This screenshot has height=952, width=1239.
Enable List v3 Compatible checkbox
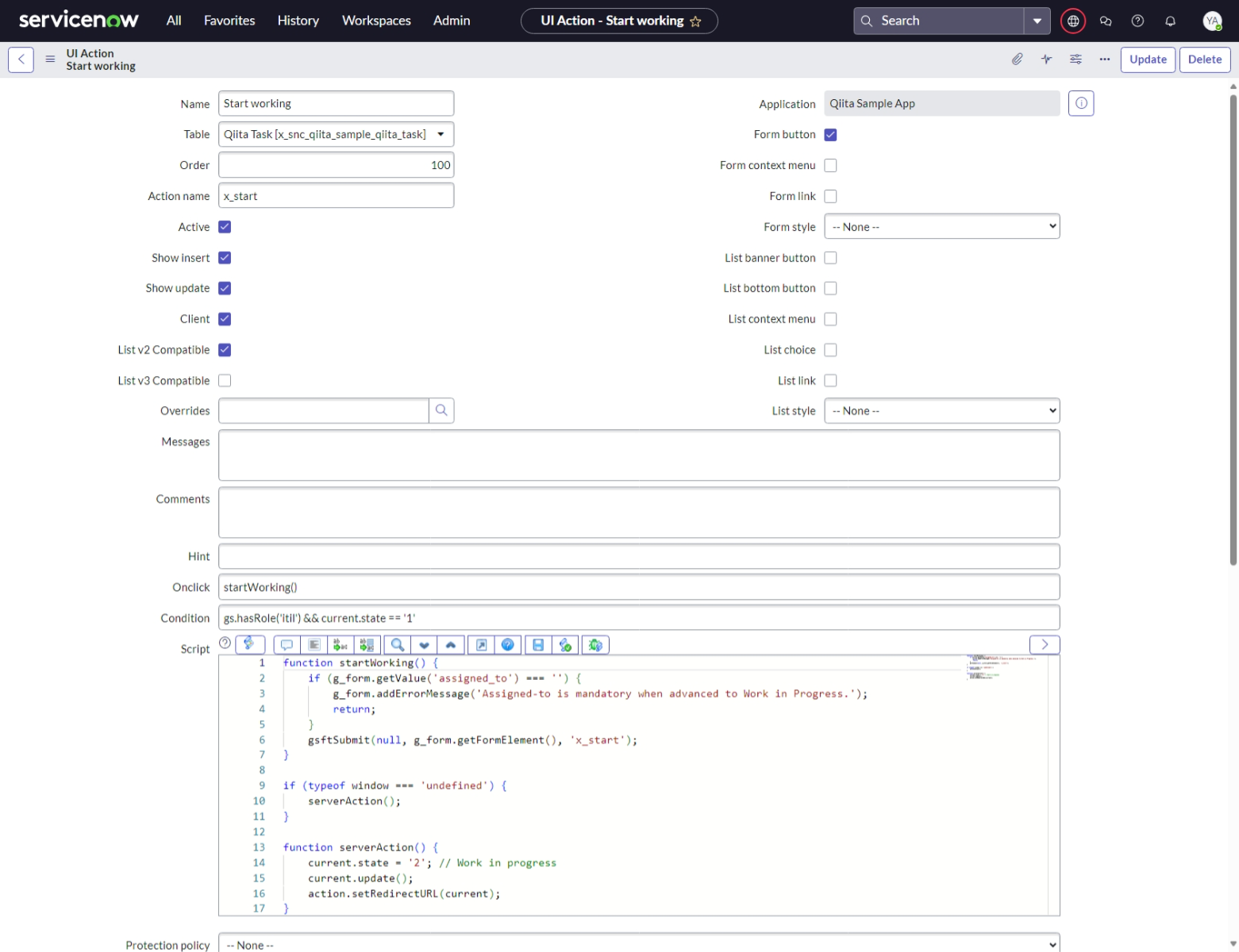(225, 381)
